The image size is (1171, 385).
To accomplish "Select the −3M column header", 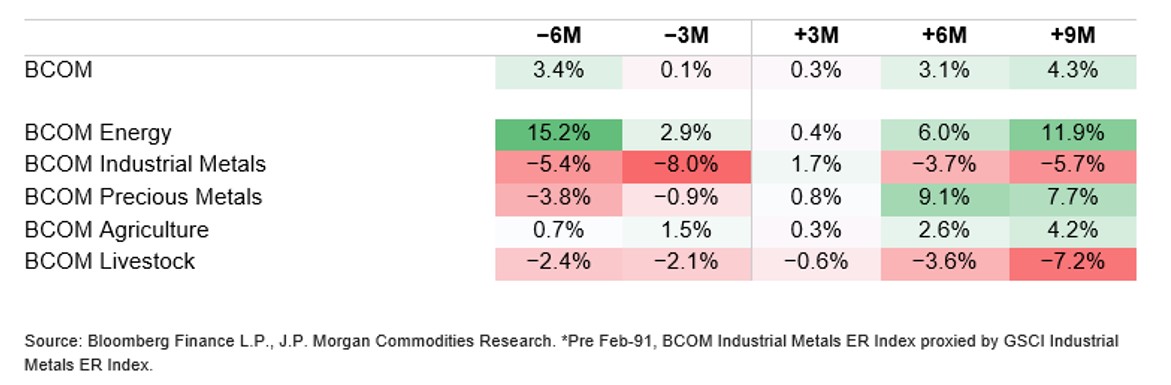I will (686, 36).
